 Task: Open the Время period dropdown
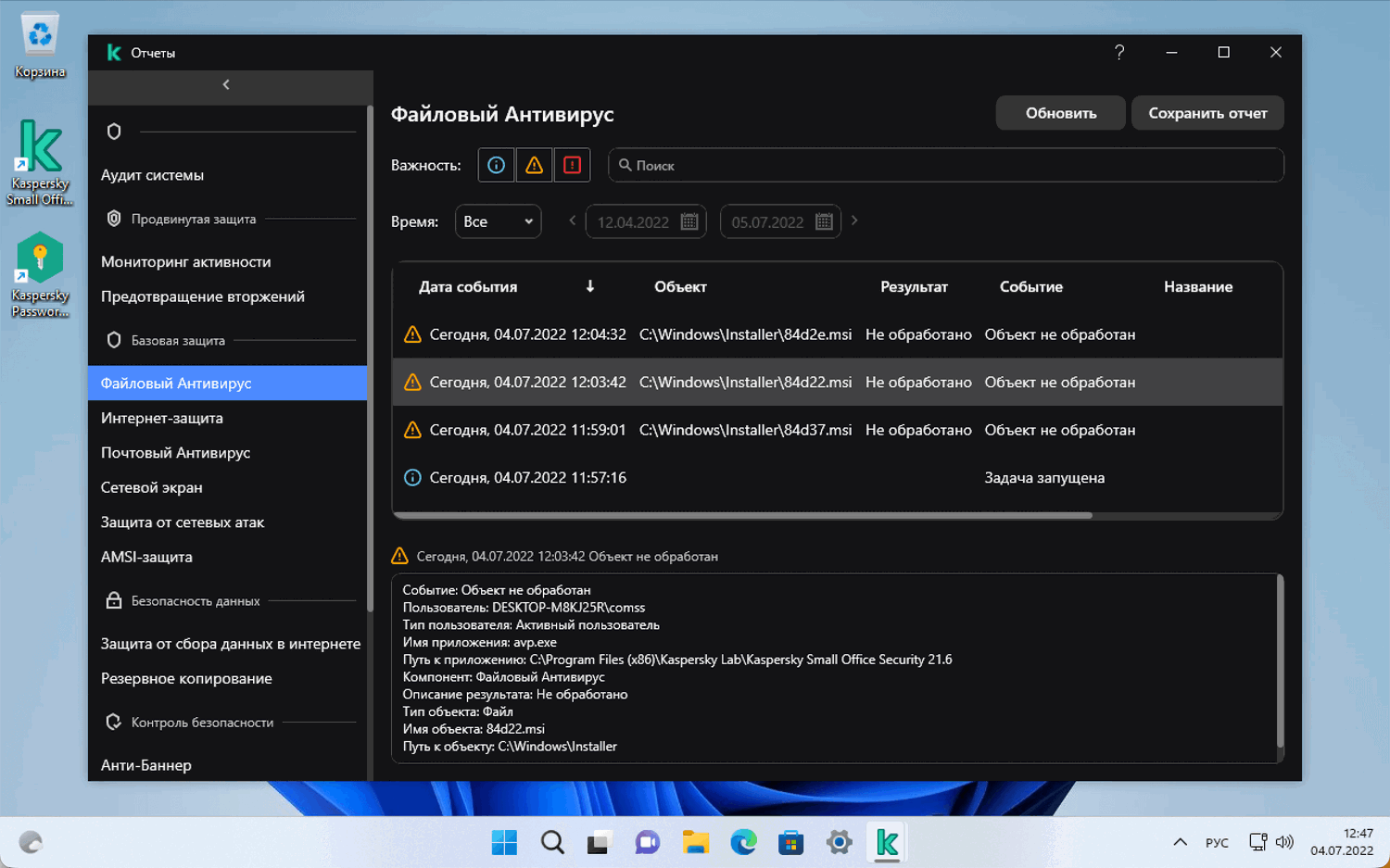point(498,222)
